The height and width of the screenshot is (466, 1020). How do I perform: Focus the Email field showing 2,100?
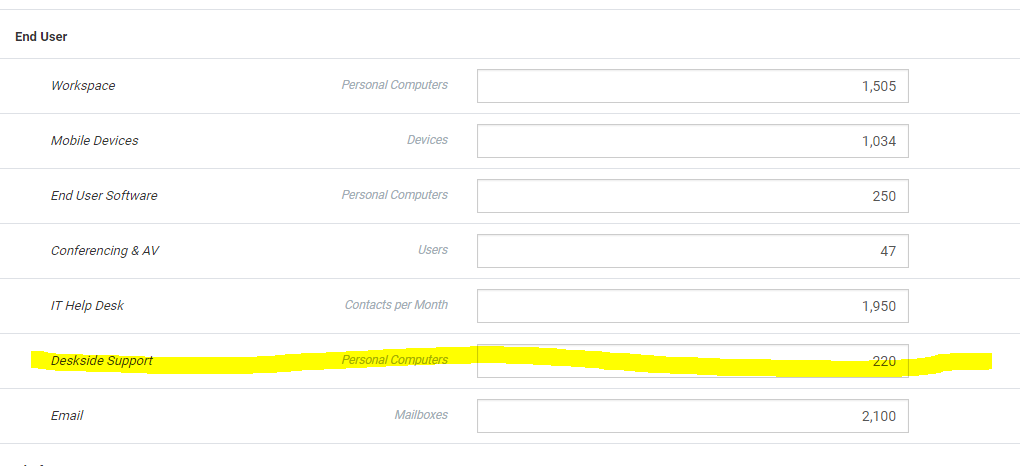[x=693, y=416]
